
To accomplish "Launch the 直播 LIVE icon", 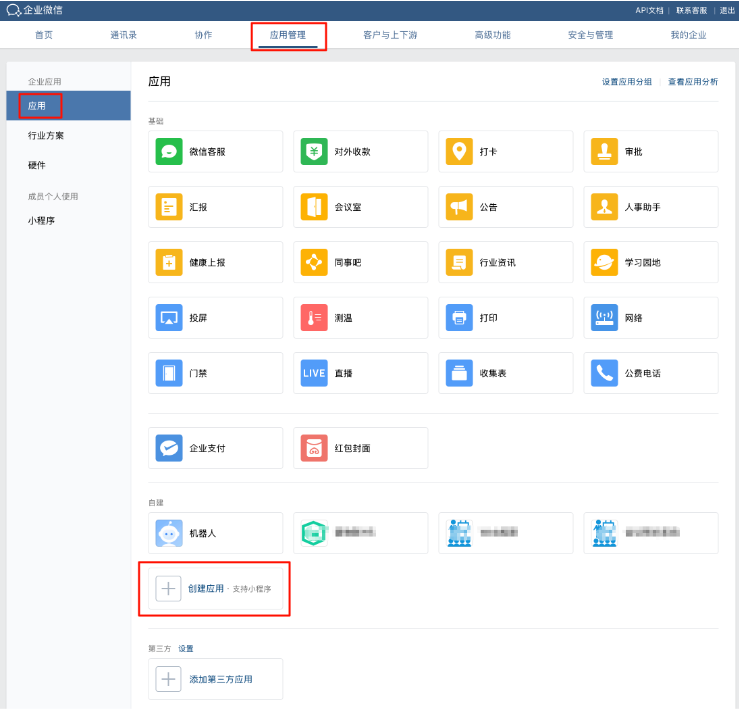I will pyautogui.click(x=315, y=373).
